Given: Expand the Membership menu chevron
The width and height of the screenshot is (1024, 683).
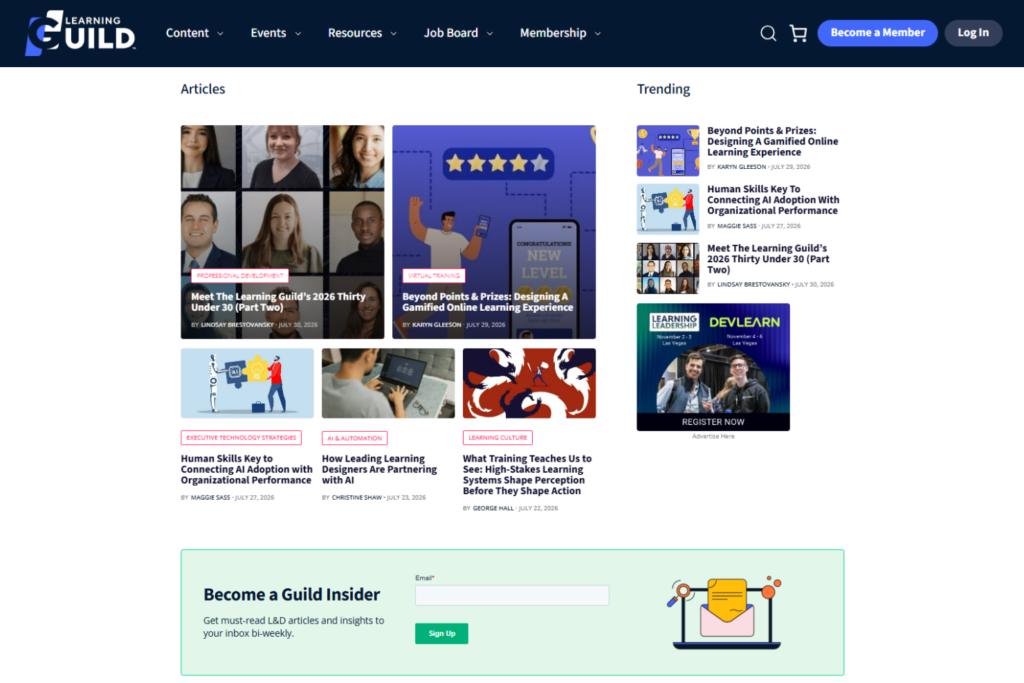Looking at the screenshot, I should click(598, 33).
